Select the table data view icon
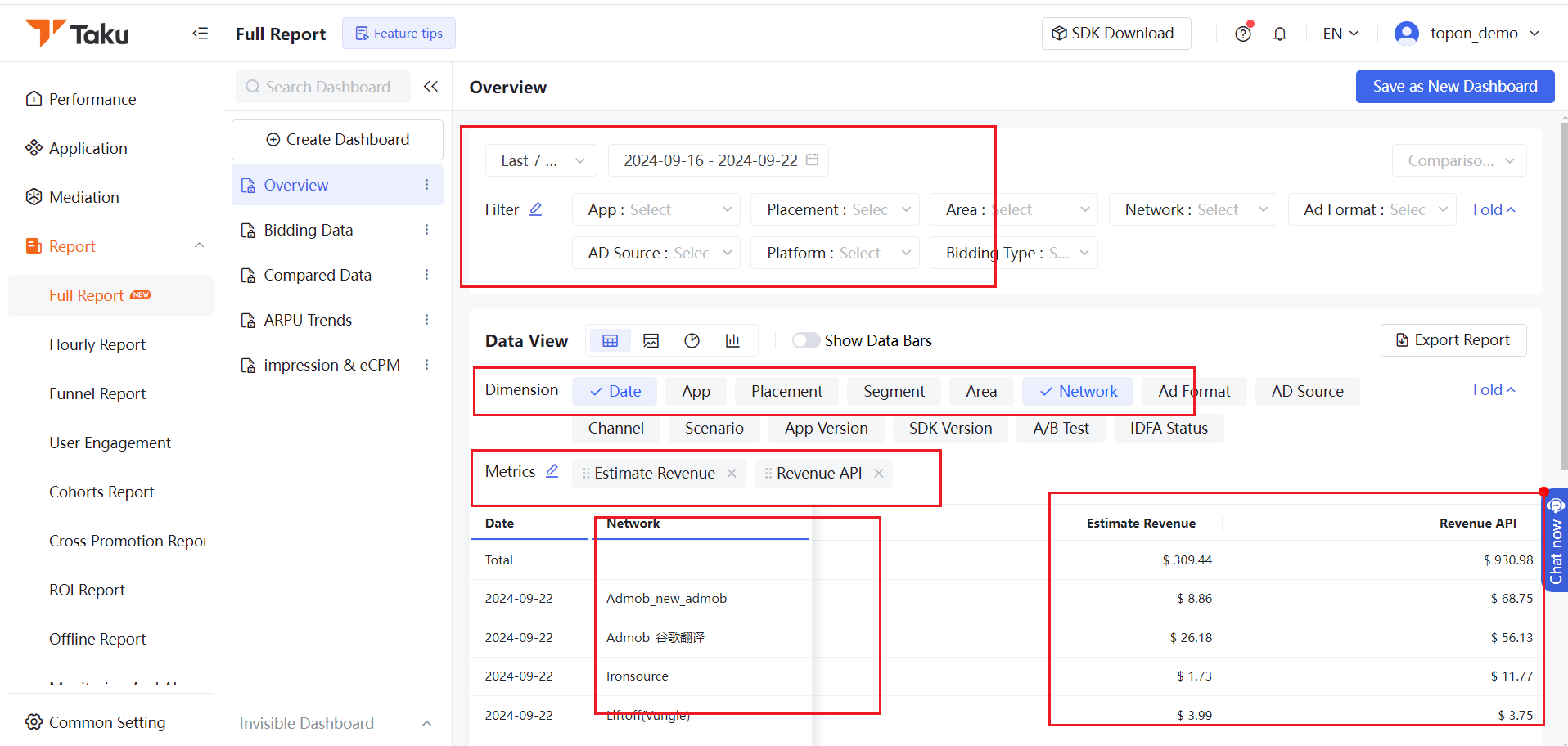The image size is (1568, 746). tap(610, 340)
